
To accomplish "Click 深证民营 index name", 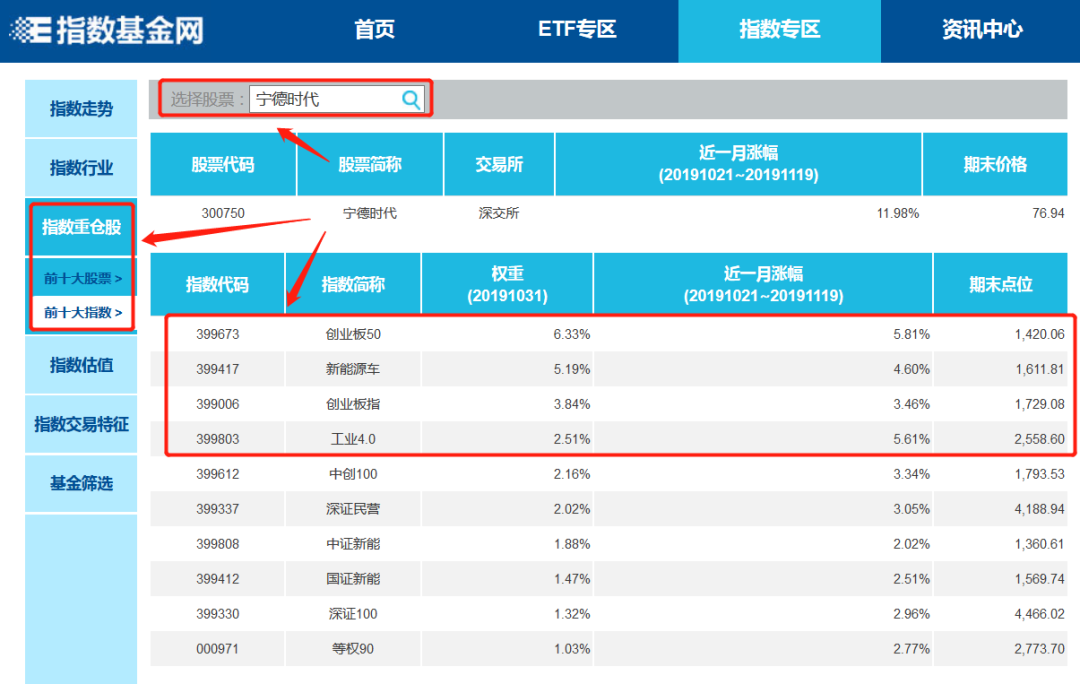I will [x=353, y=510].
